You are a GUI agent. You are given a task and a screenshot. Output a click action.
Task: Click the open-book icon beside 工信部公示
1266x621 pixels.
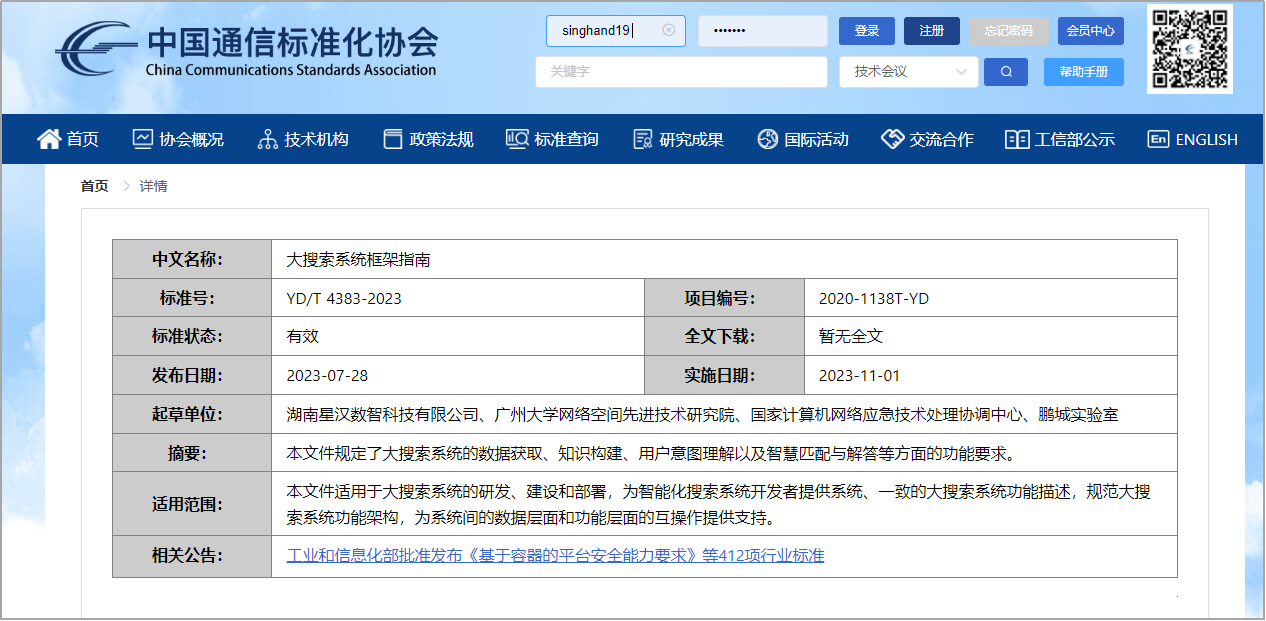click(1017, 139)
